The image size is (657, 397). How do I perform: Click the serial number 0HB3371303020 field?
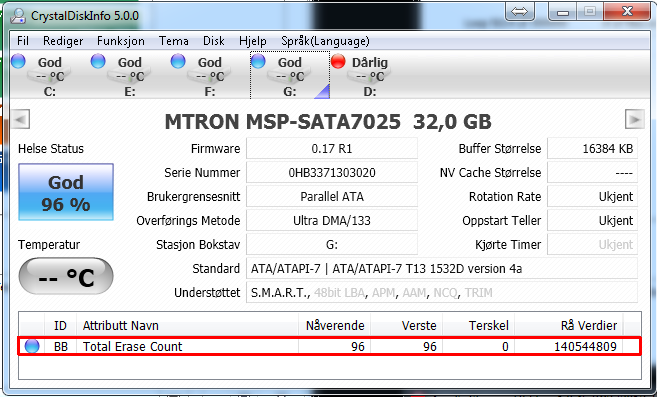pyautogui.click(x=332, y=172)
